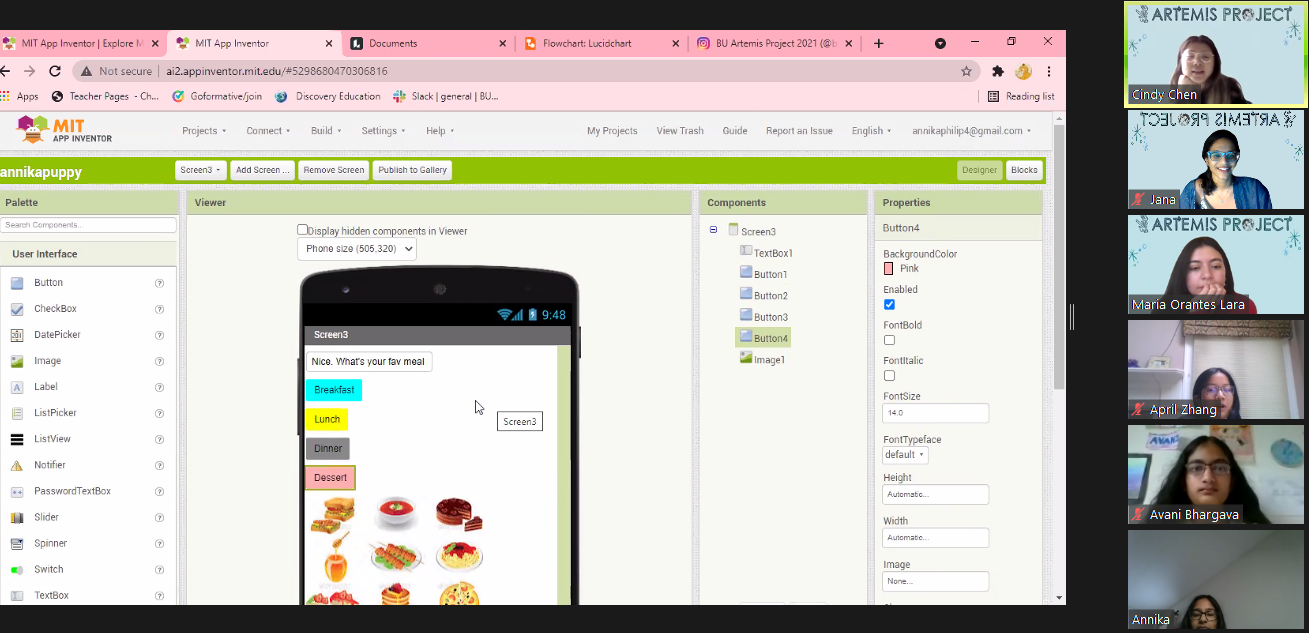1309x633 pixels.
Task: Click the Pink BackgroundColor swatch
Action: (889, 269)
